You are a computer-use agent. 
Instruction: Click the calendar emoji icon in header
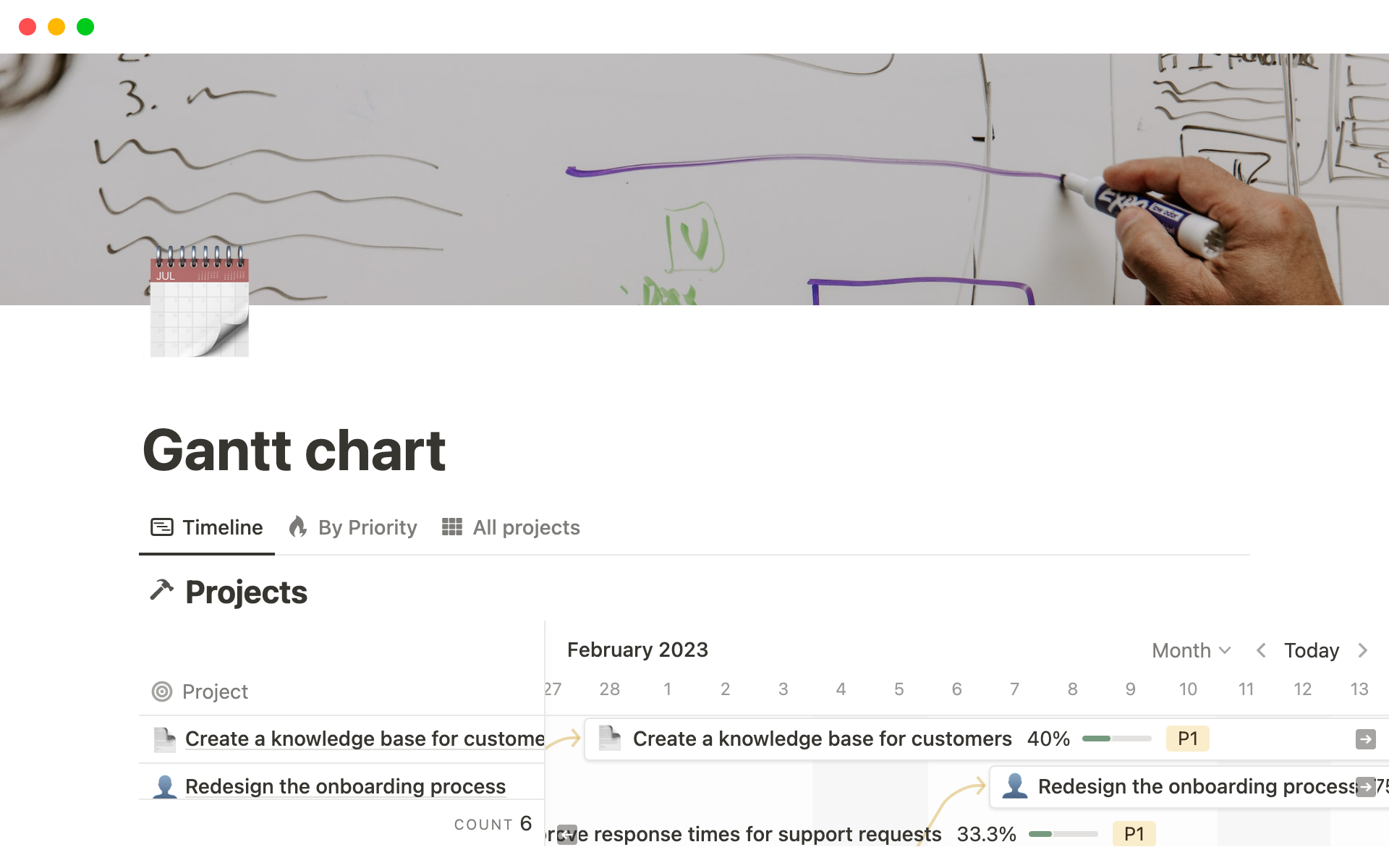195,305
